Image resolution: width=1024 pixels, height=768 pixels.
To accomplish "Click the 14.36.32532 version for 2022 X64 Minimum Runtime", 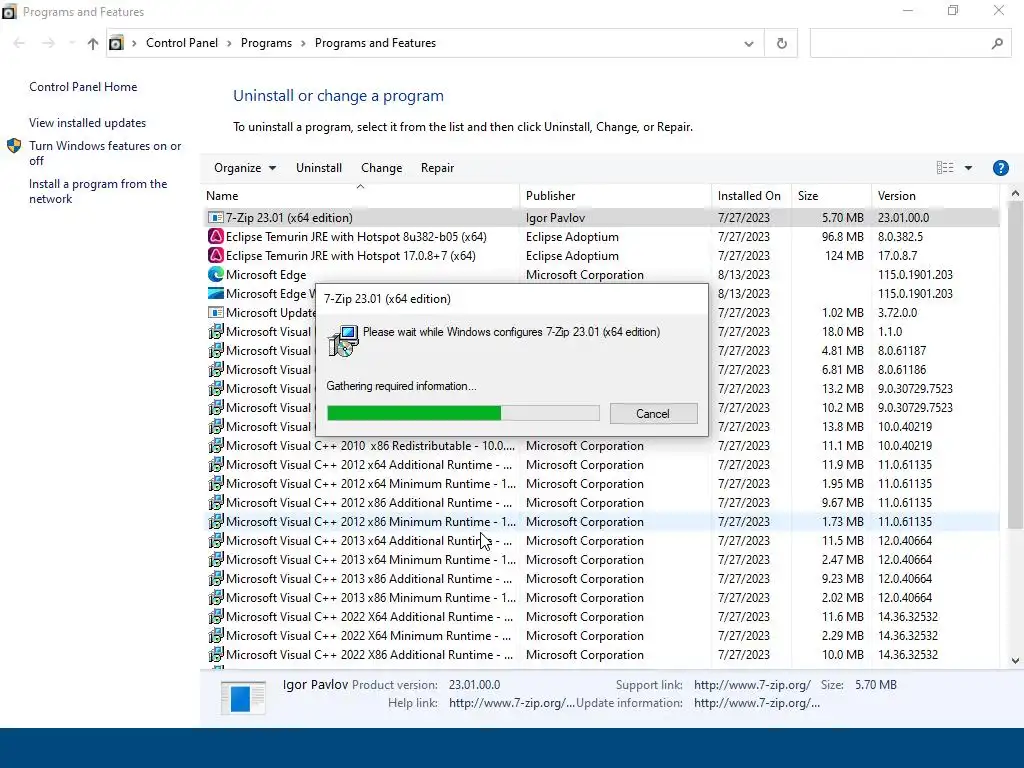I will click(908, 635).
